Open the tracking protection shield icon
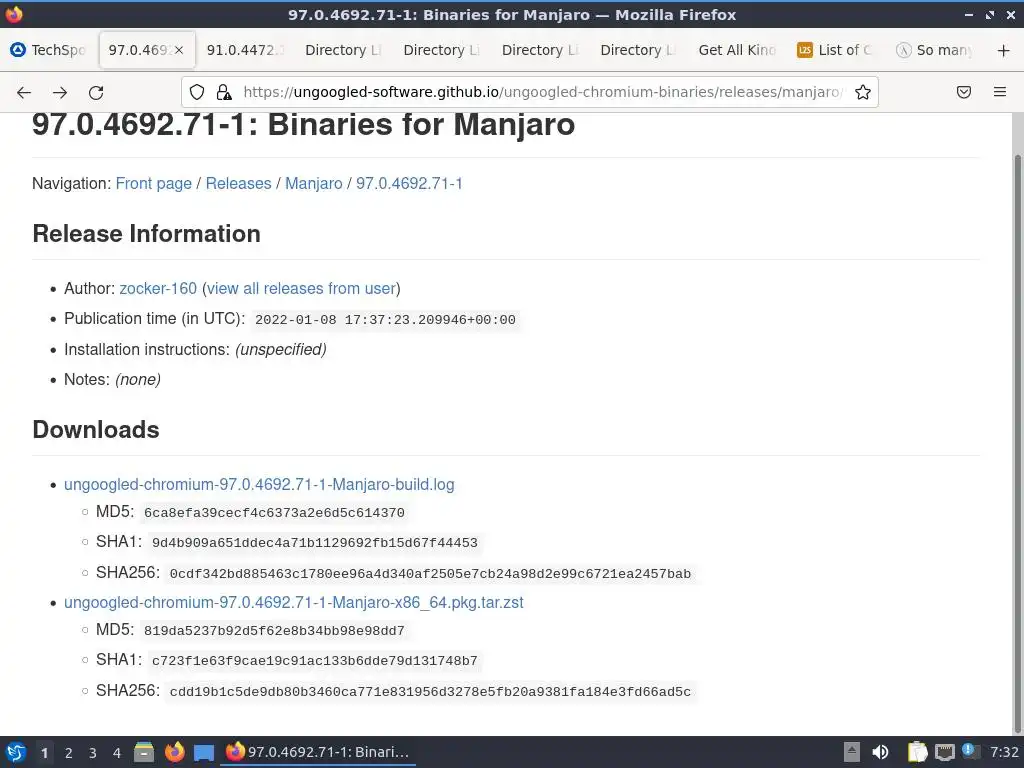This screenshot has width=1024, height=768. pos(197,92)
